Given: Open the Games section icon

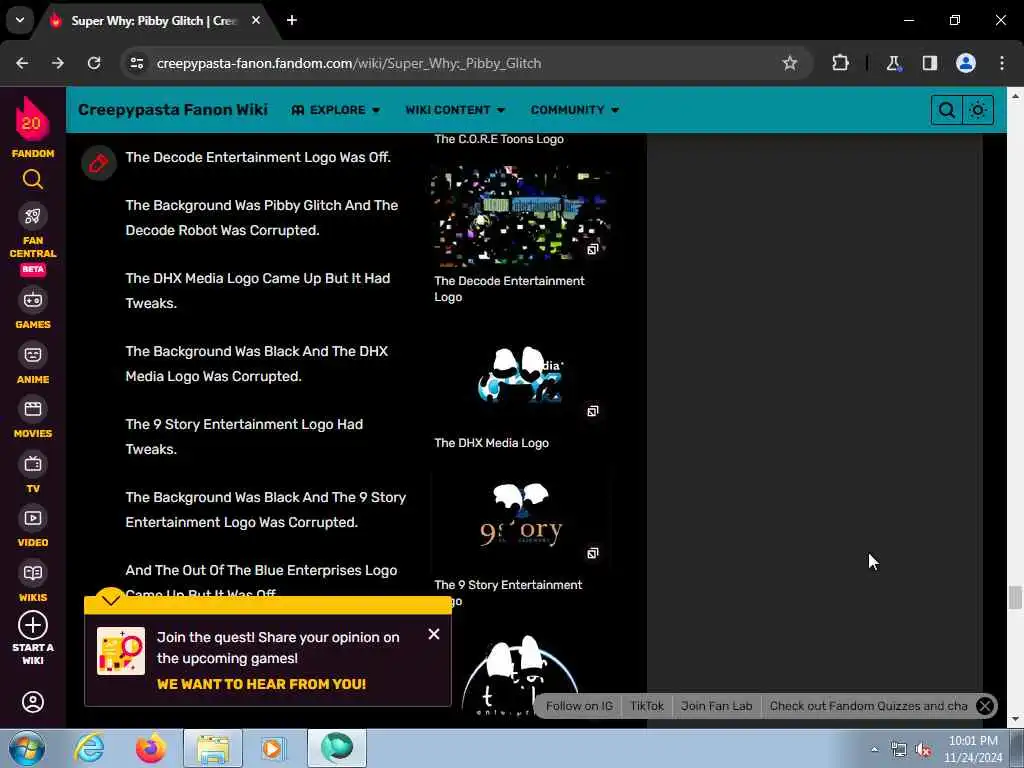Looking at the screenshot, I should (33, 300).
